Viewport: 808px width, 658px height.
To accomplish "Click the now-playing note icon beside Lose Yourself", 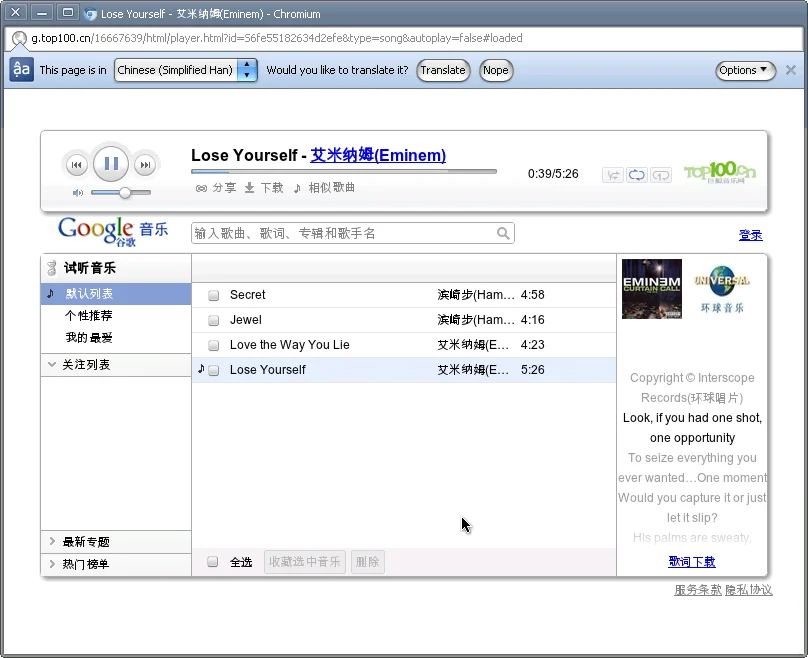I will [x=201, y=369].
